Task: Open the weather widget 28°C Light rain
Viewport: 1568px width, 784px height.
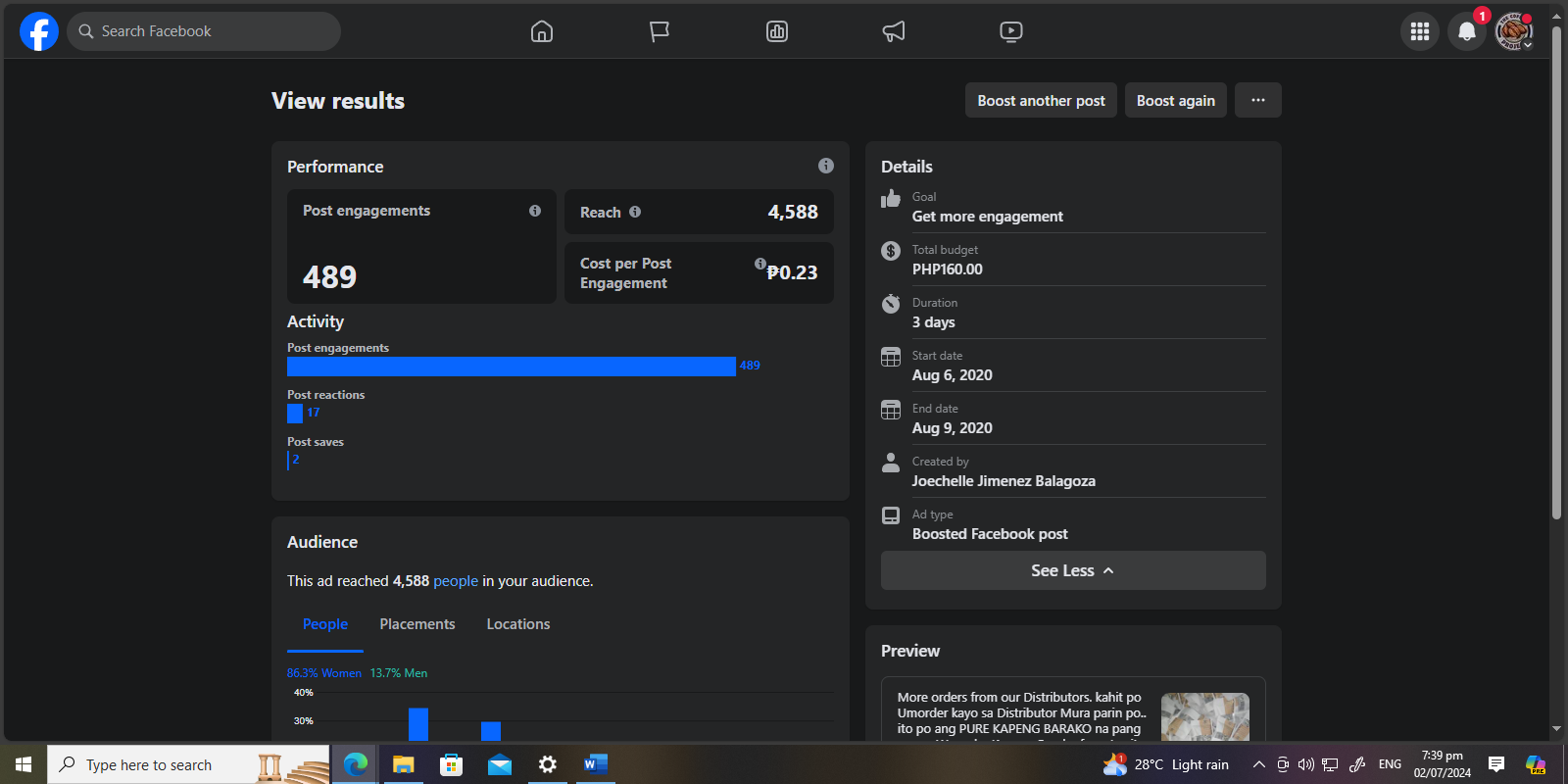Action: tap(1166, 764)
